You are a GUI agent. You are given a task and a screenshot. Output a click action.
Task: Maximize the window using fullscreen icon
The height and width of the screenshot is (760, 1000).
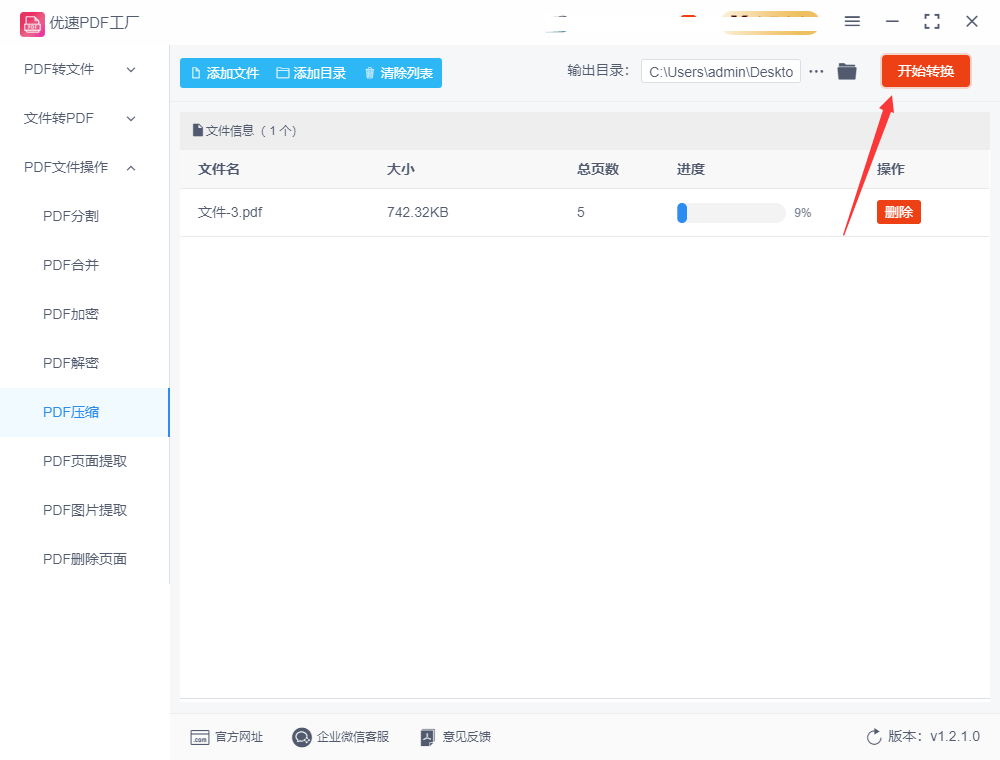(932, 21)
